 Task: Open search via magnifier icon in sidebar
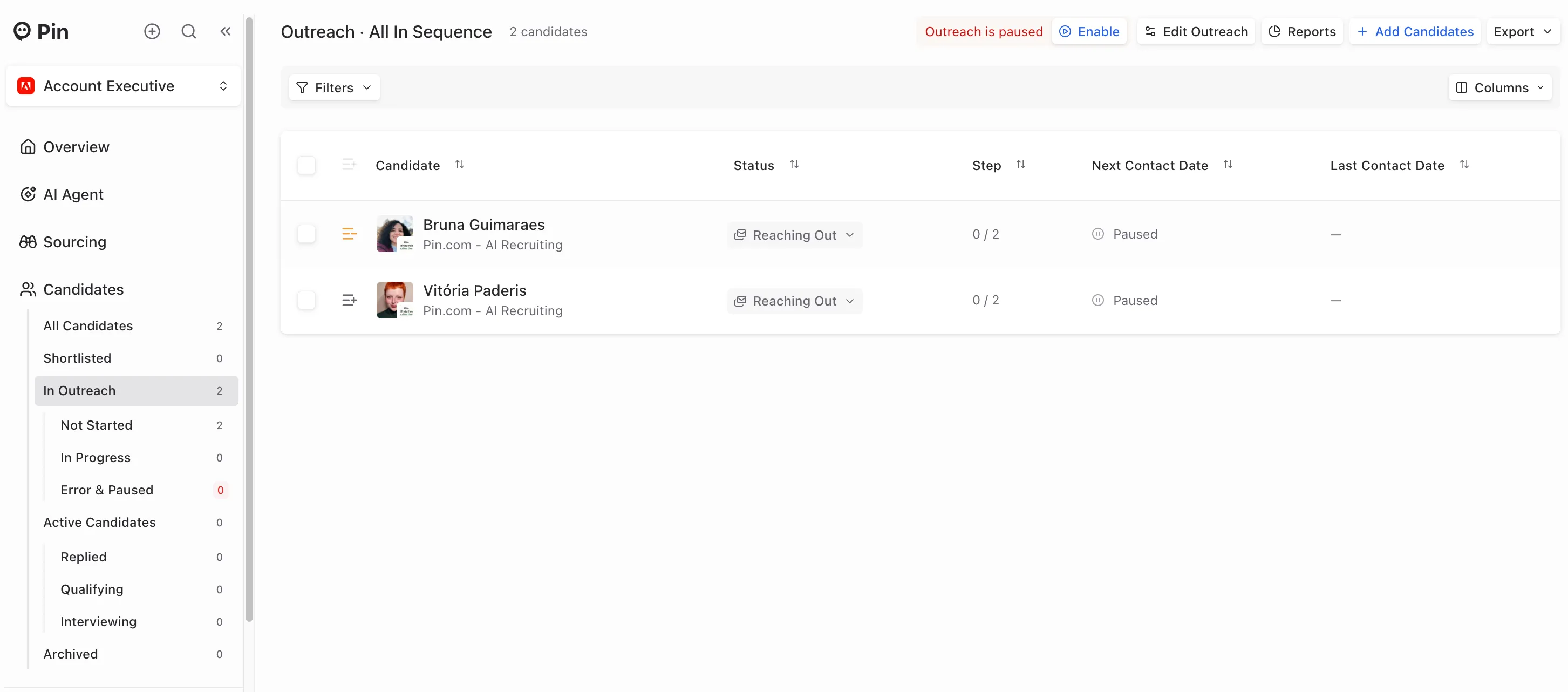pyautogui.click(x=189, y=31)
